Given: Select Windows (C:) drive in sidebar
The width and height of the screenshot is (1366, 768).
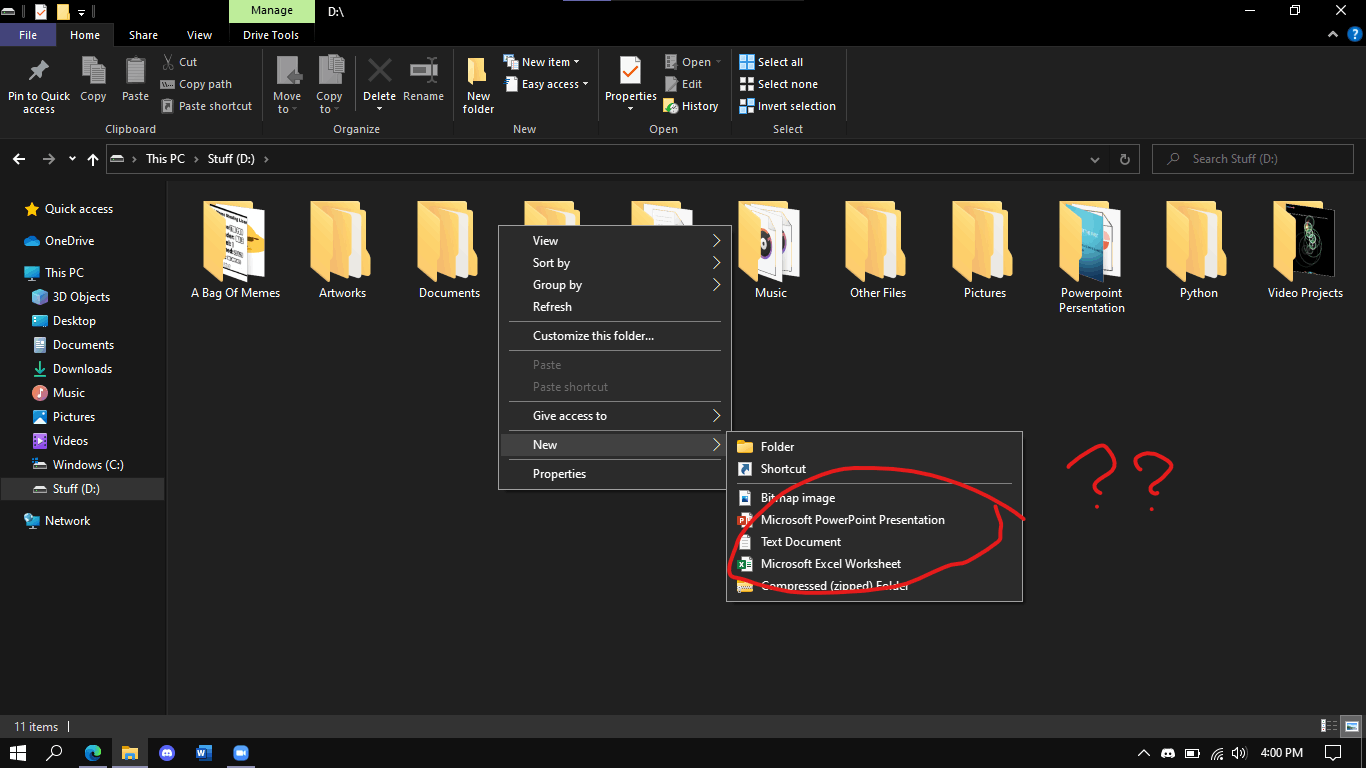Looking at the screenshot, I should click(x=88, y=465).
